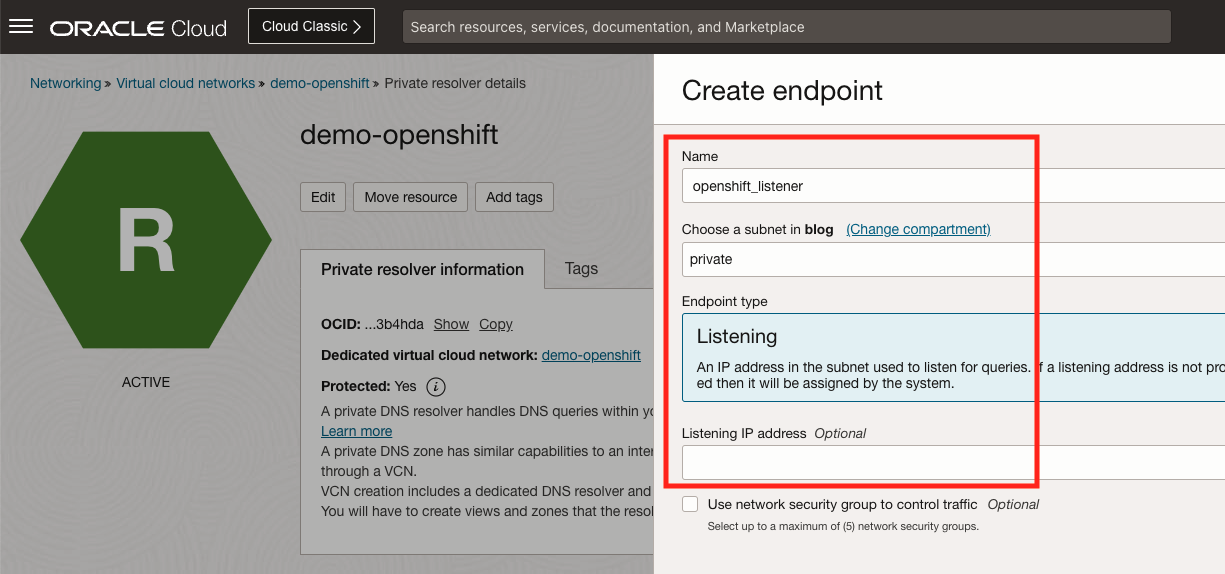Go to the Networking breadcrumb
The width and height of the screenshot is (1225, 574).
[65, 83]
